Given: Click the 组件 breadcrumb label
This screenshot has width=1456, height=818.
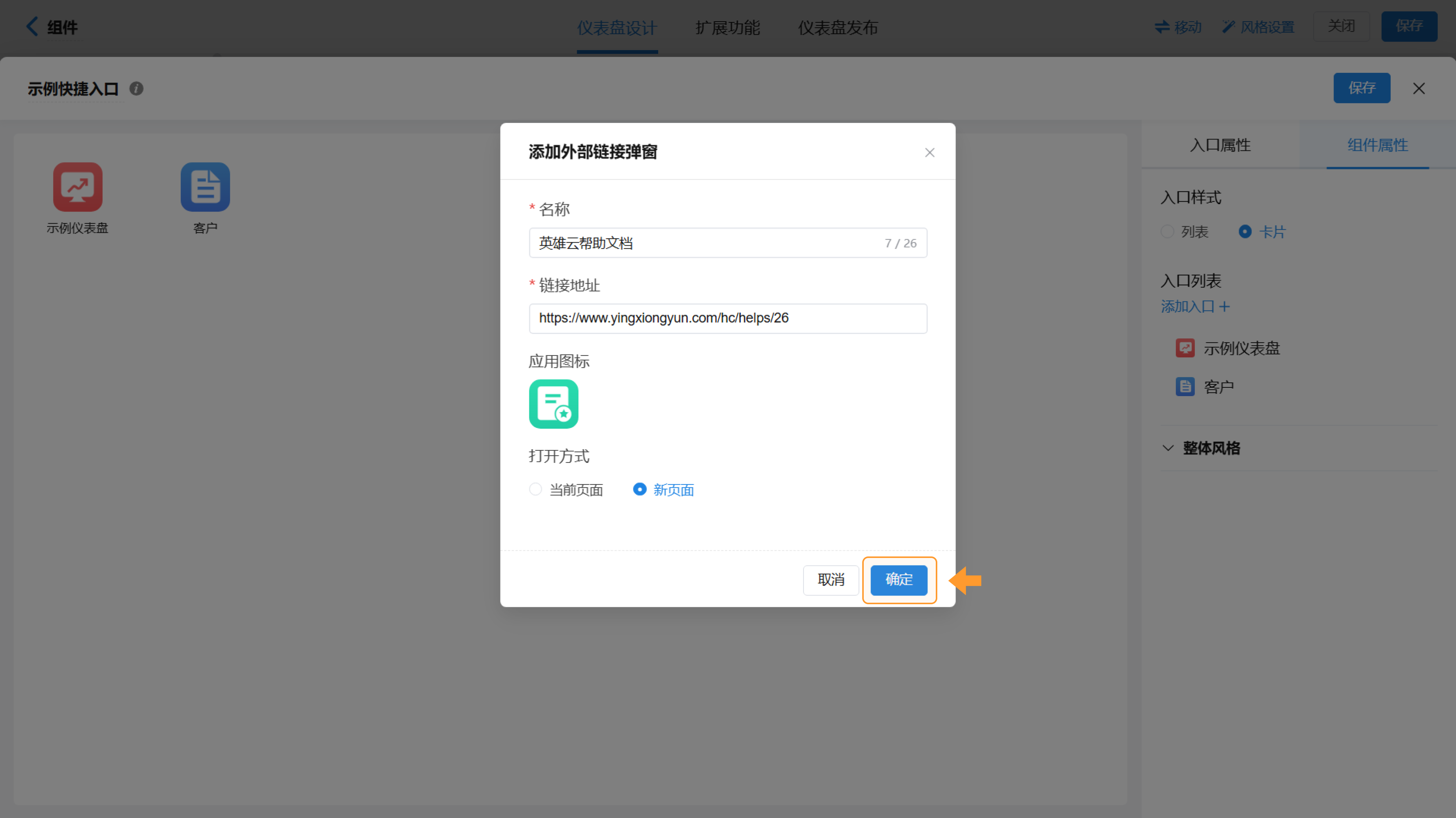Looking at the screenshot, I should tap(62, 27).
